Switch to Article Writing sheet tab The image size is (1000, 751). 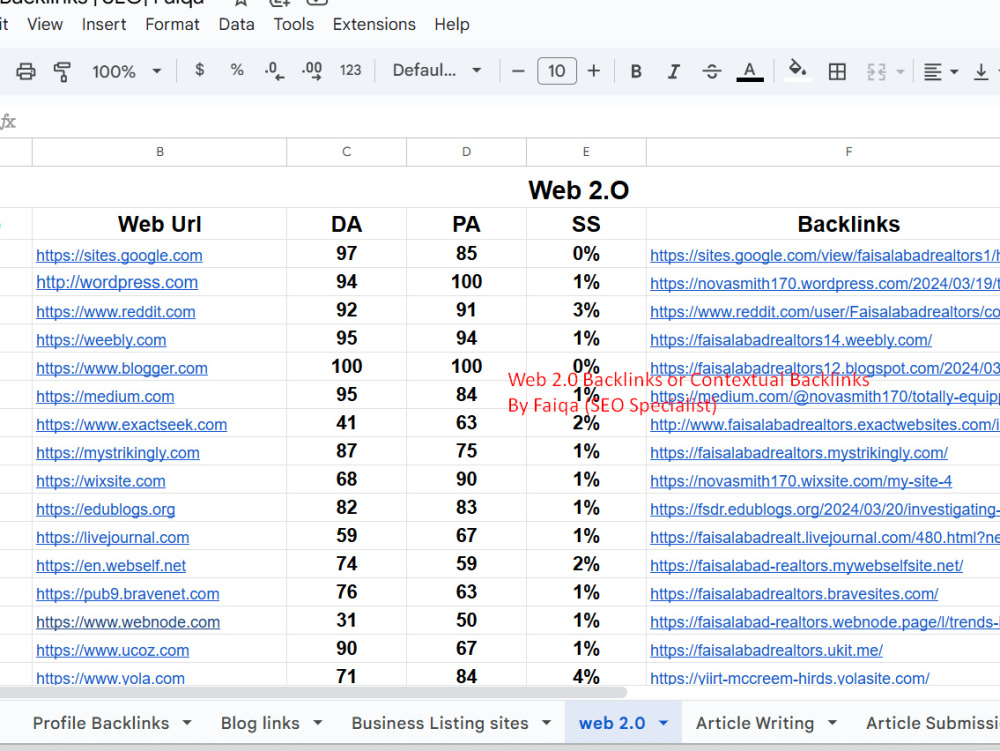tap(755, 723)
